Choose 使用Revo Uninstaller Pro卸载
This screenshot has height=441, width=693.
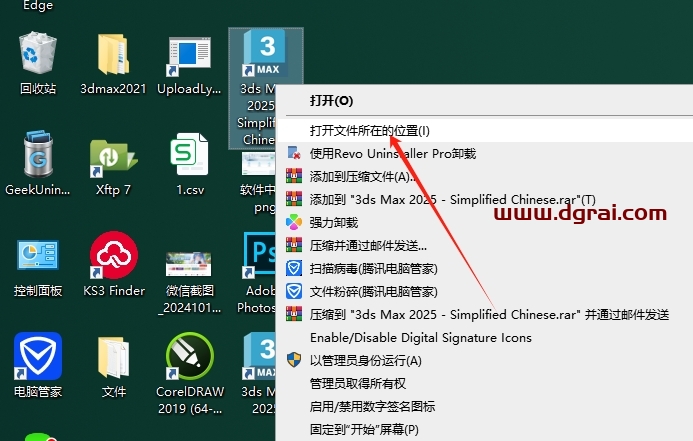484,154
